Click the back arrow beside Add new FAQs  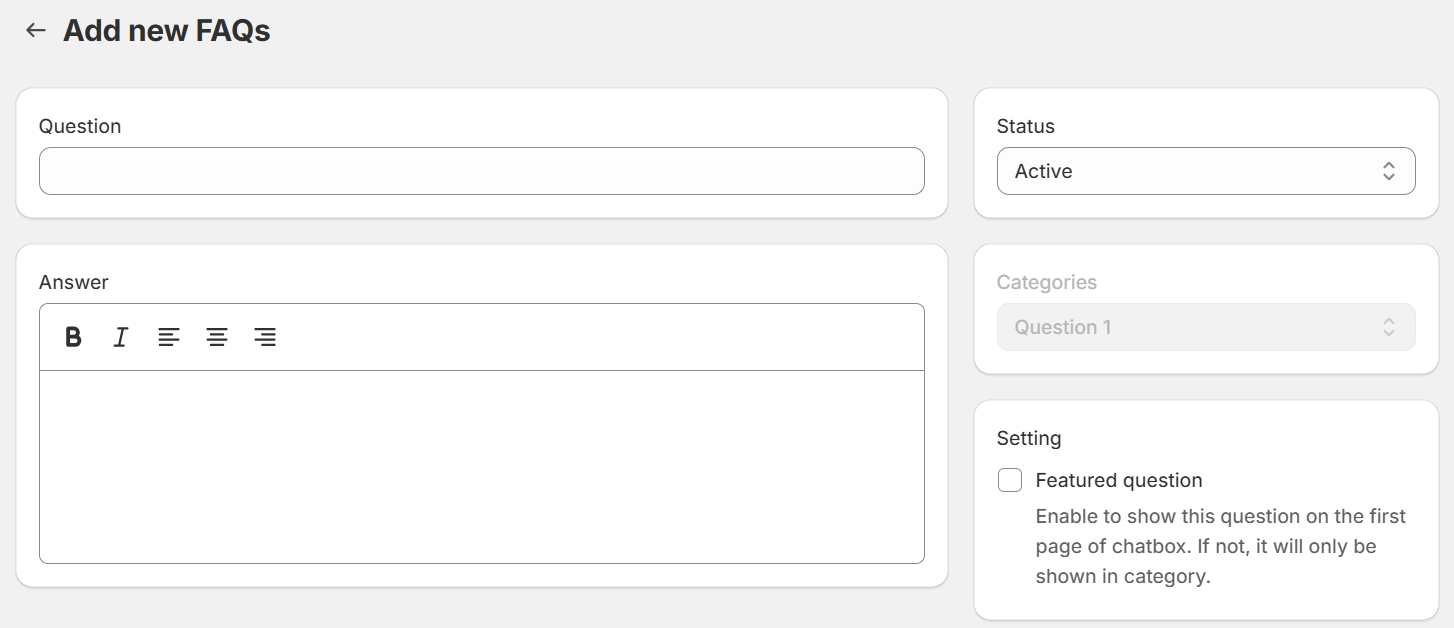click(36, 31)
